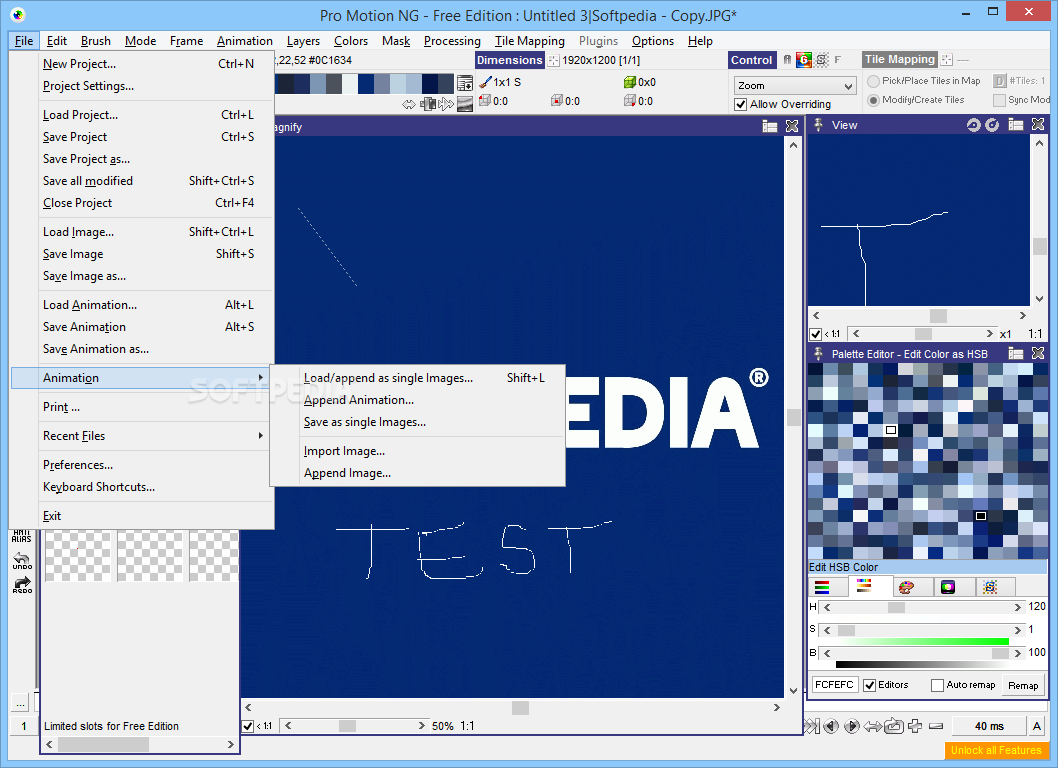Screen dimensions: 1058x768
Task: Click rotate clockwise icon in View panel
Action: click(x=993, y=125)
